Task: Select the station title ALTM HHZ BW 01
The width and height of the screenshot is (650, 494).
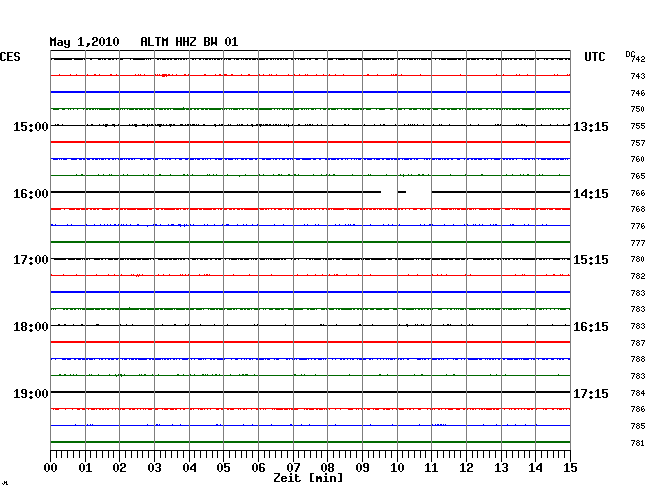Action: coord(189,42)
